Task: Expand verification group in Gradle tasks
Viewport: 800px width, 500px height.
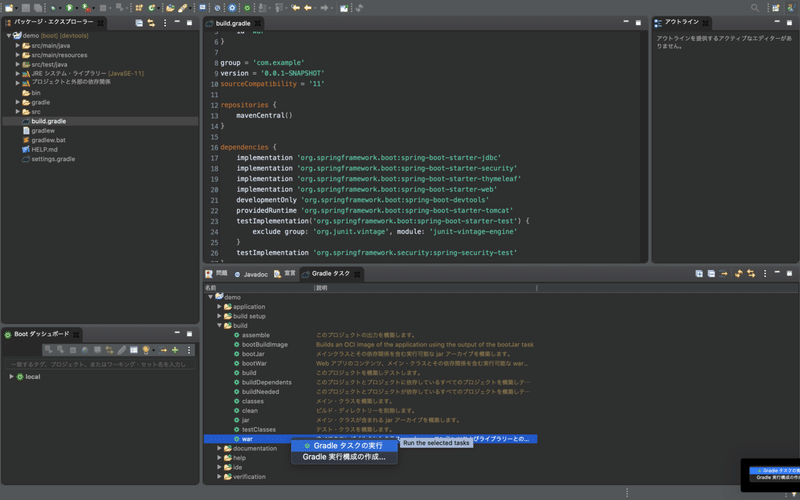Action: coord(219,477)
